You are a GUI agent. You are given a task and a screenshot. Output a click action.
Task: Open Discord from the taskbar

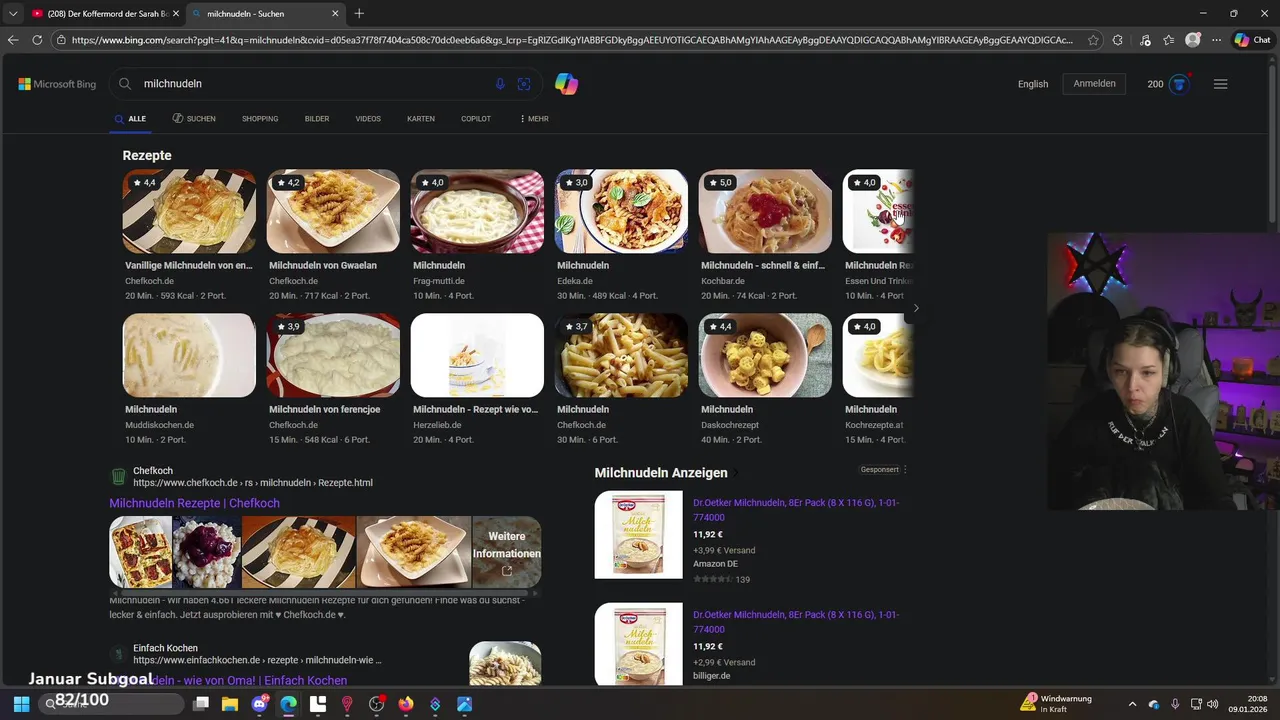260,704
